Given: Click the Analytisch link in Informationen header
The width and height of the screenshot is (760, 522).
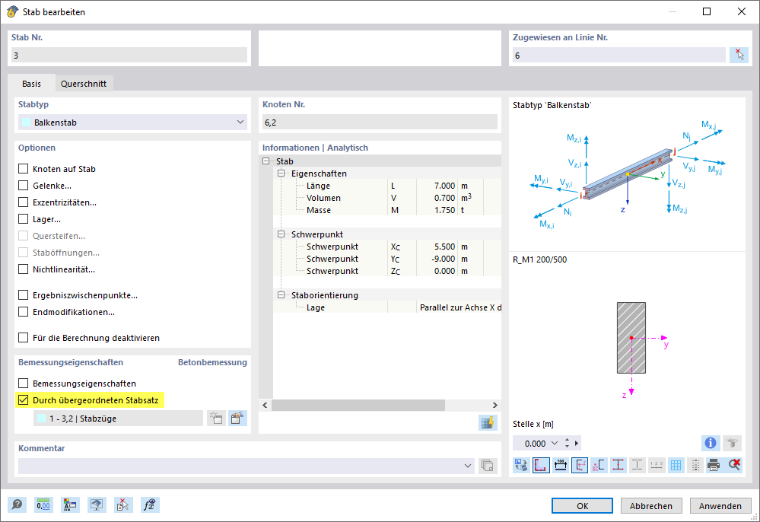Looking at the screenshot, I should click(348, 147).
